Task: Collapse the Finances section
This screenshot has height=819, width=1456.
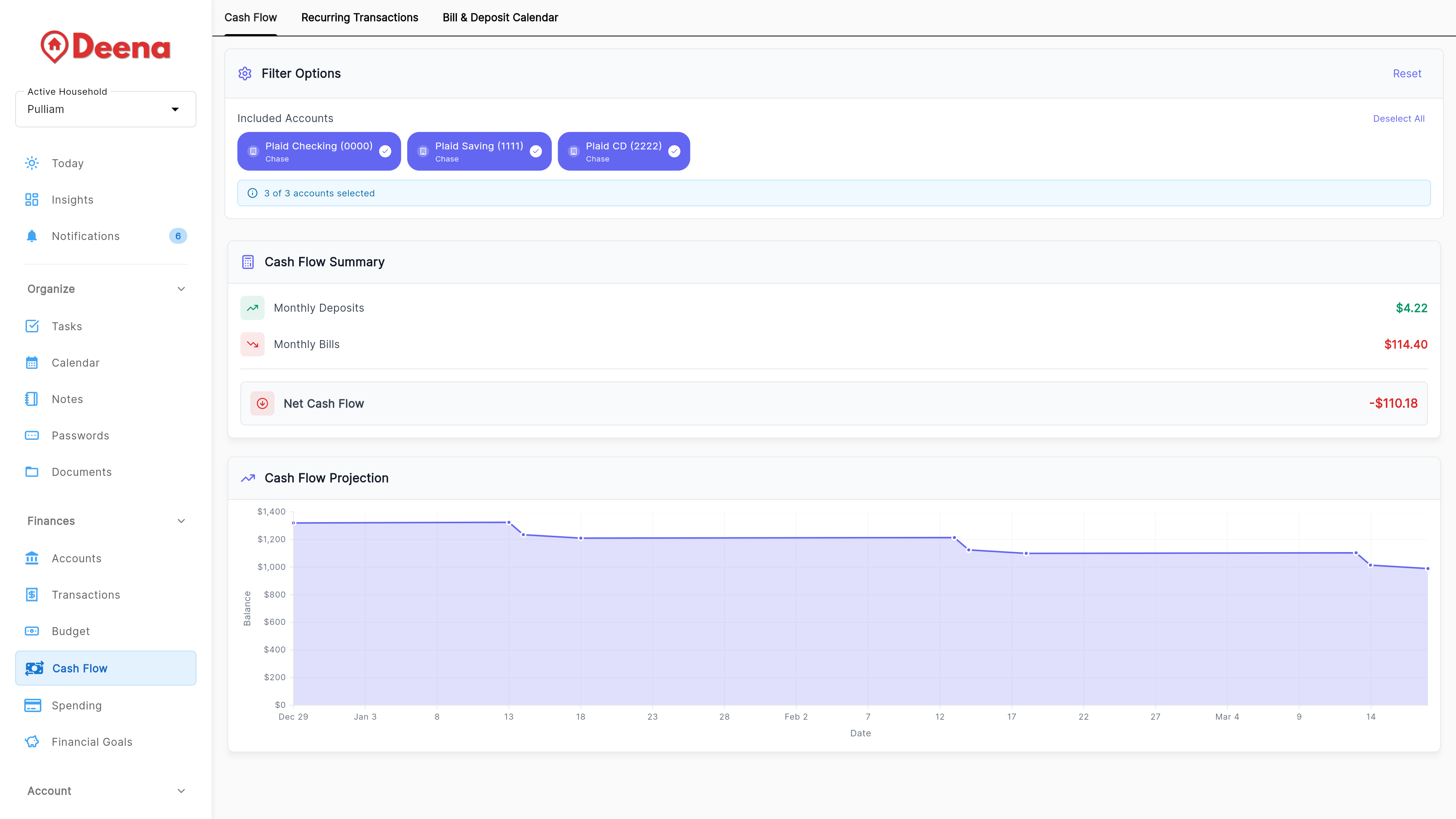Action: click(181, 521)
